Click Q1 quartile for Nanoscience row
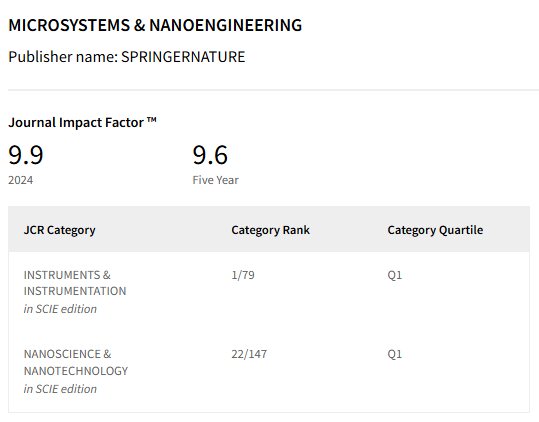 [x=395, y=354]
